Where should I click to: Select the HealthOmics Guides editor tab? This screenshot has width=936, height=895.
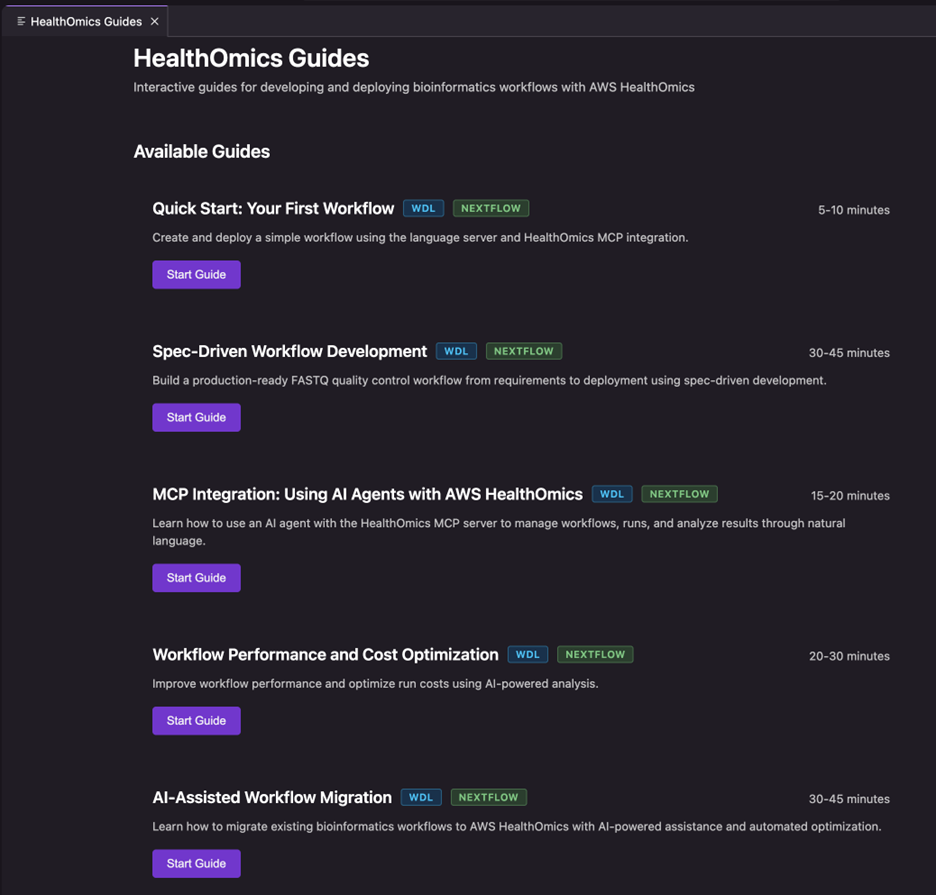pos(86,21)
